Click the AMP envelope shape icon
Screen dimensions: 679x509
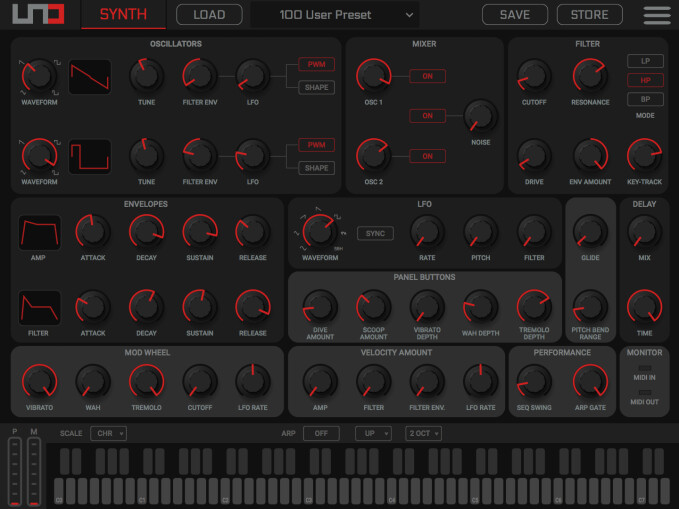(39, 232)
